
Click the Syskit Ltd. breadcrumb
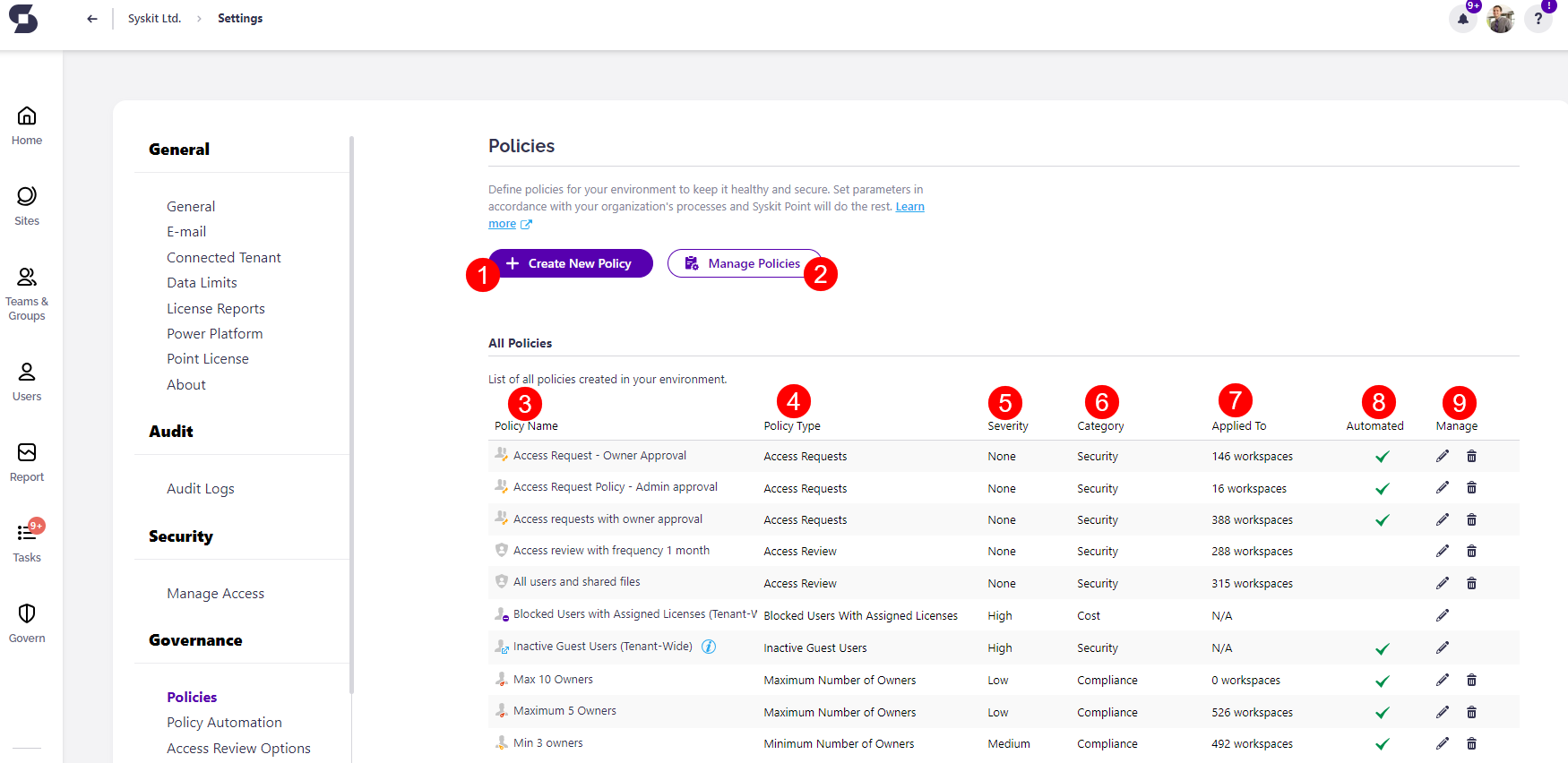point(154,19)
